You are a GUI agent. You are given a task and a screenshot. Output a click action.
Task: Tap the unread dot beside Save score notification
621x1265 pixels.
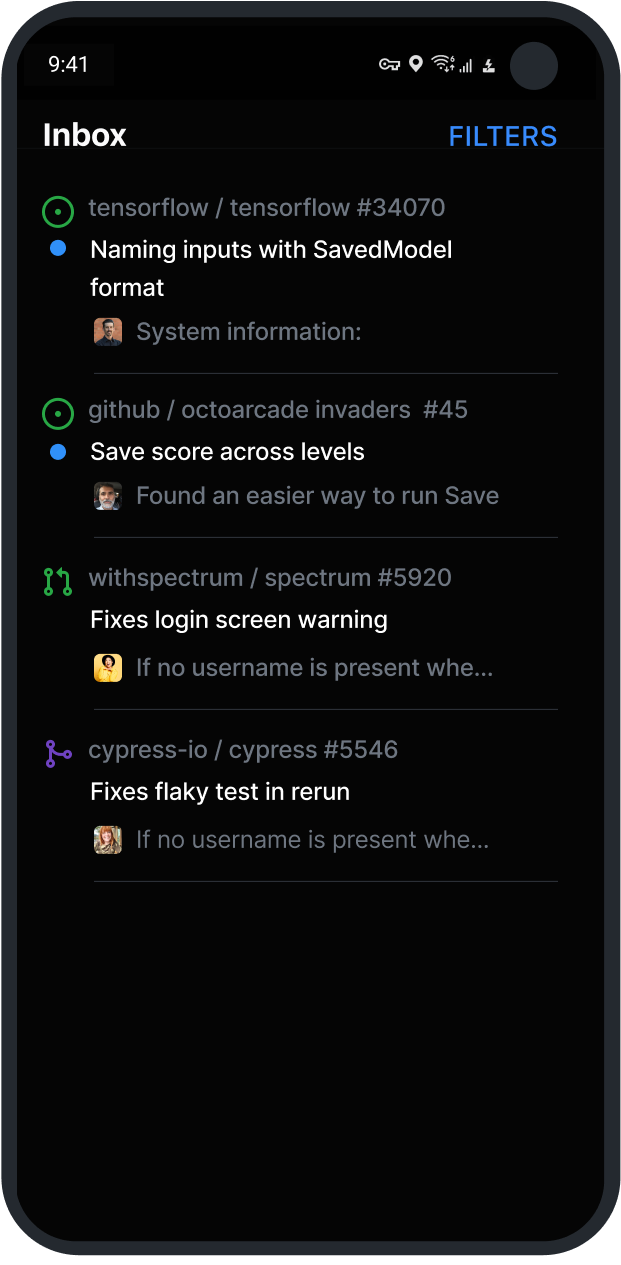[58, 452]
